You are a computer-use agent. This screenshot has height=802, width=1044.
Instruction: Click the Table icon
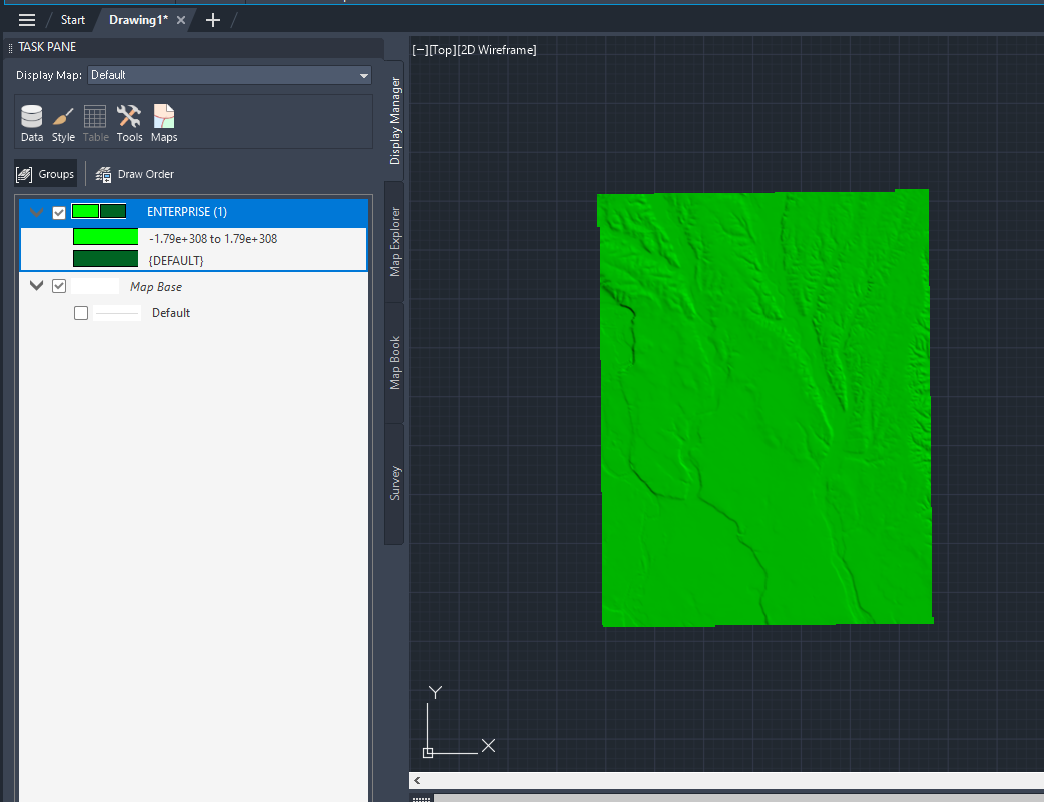[x=95, y=121]
